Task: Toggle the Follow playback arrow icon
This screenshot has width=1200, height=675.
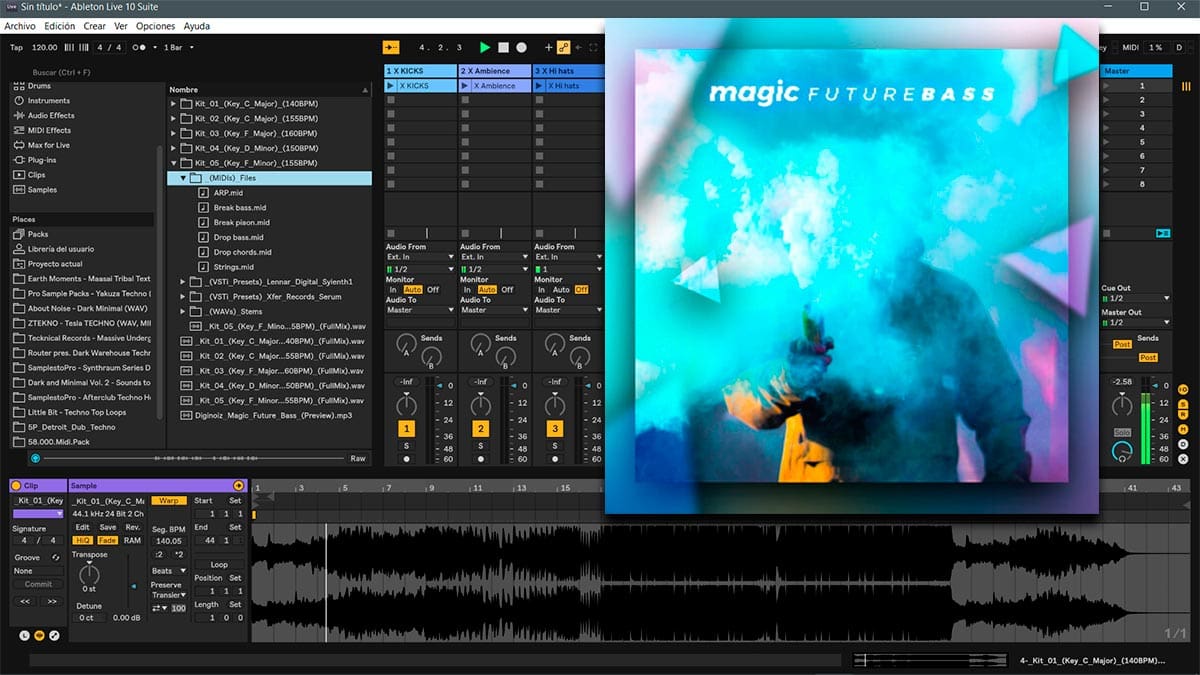Action: (x=391, y=47)
